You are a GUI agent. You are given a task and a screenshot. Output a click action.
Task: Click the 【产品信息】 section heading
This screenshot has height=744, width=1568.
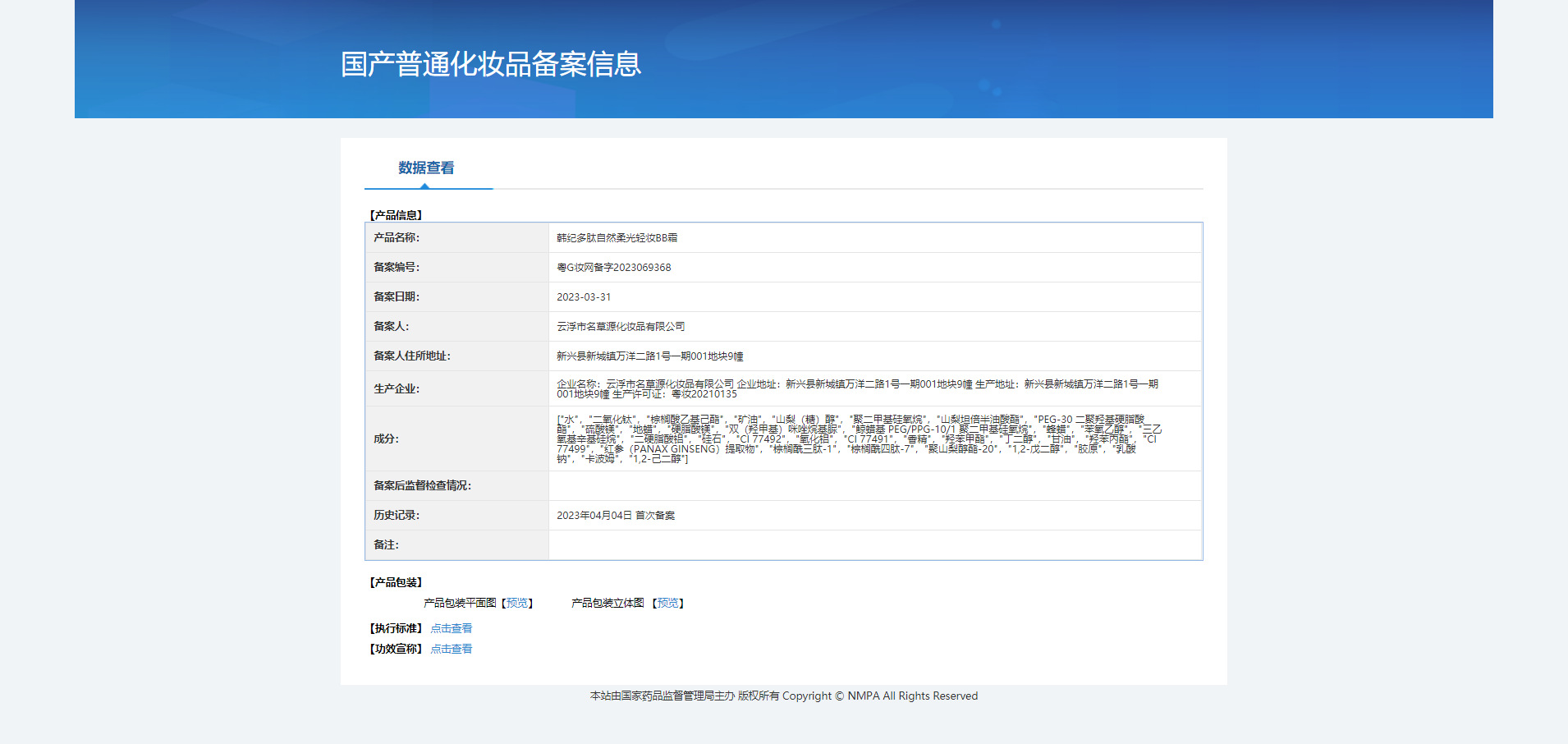pos(395,214)
